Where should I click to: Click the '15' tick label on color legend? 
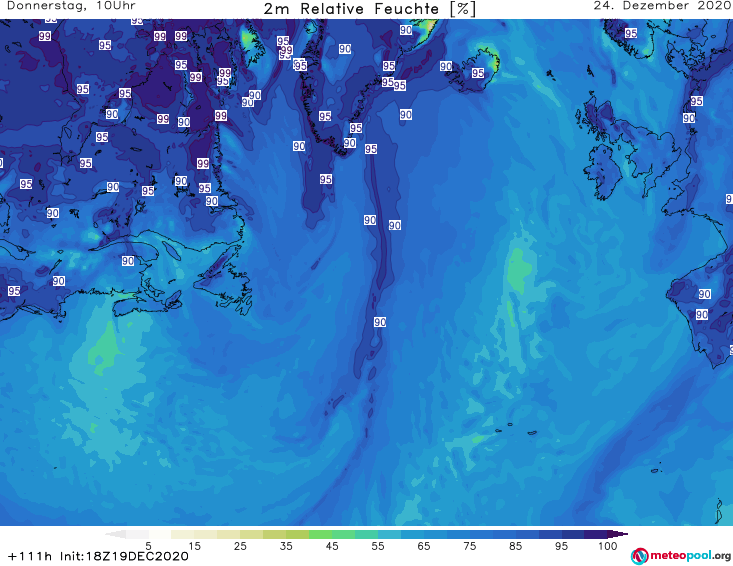(194, 546)
